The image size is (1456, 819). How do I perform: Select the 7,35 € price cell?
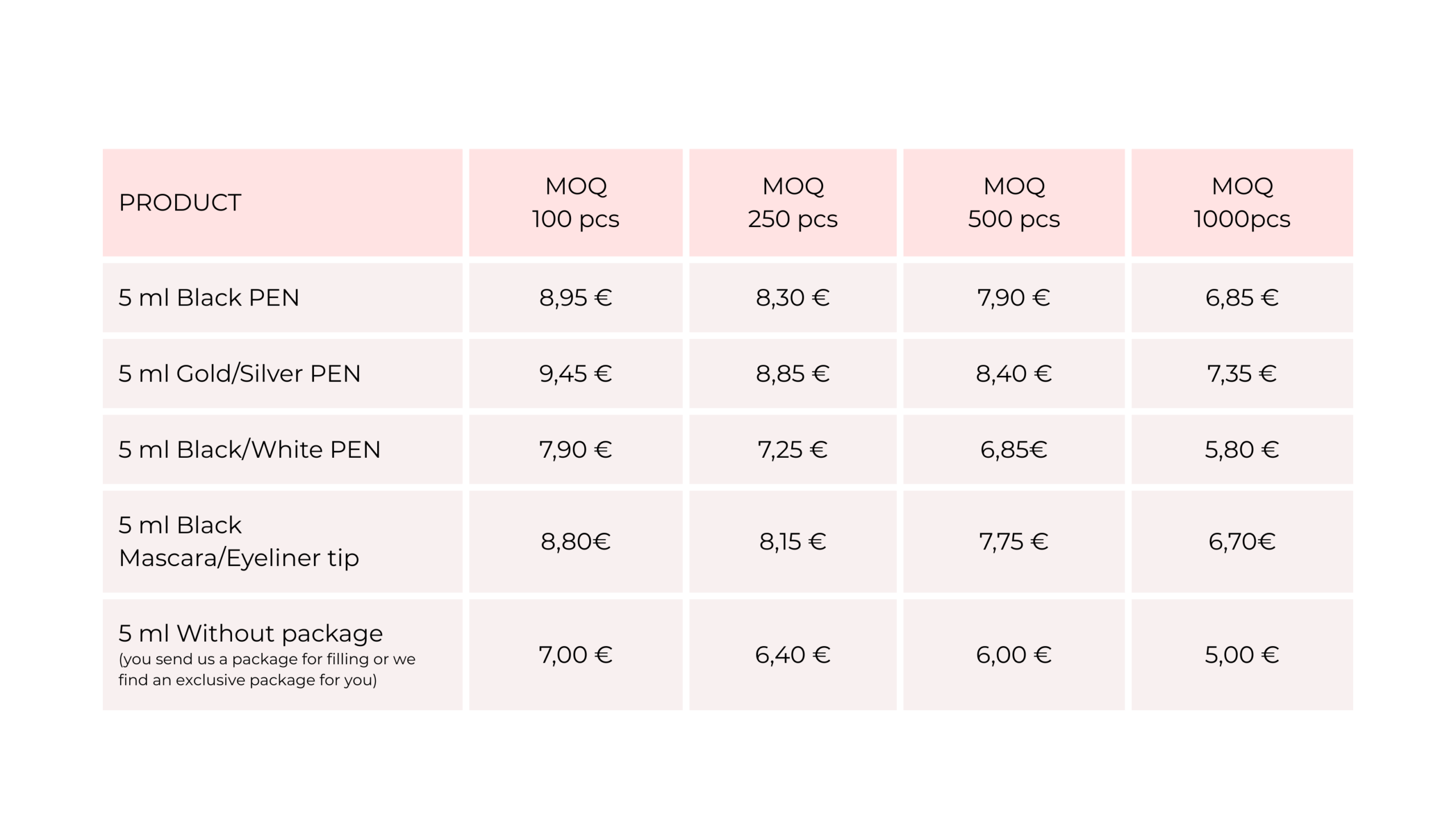1242,374
